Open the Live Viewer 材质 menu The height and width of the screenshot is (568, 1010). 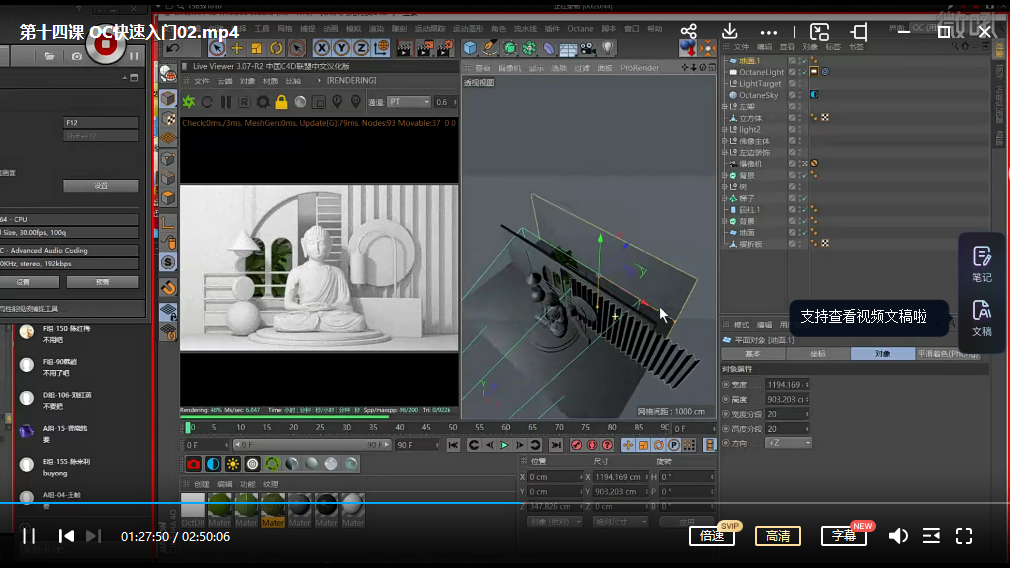tap(270, 81)
